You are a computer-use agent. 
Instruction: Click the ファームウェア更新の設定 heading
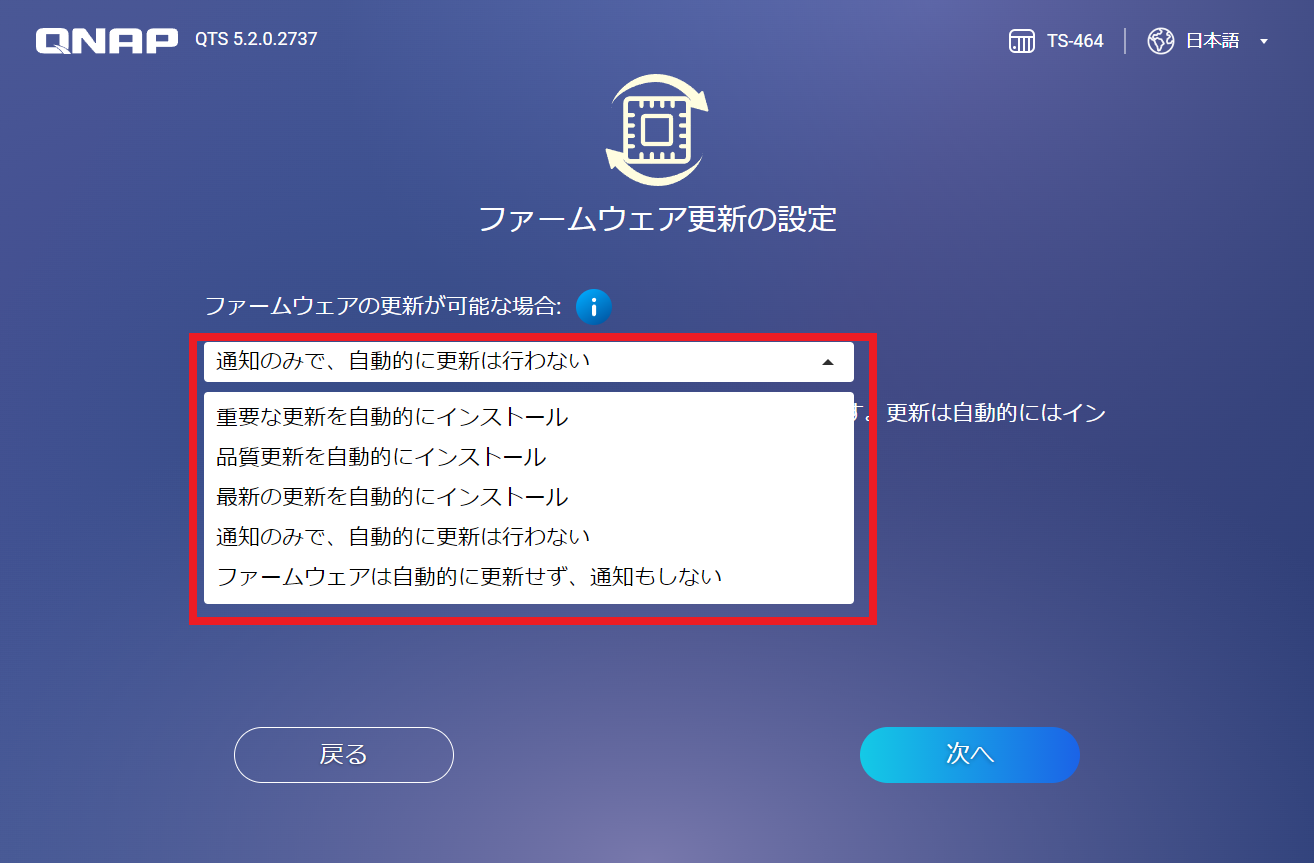click(x=657, y=219)
